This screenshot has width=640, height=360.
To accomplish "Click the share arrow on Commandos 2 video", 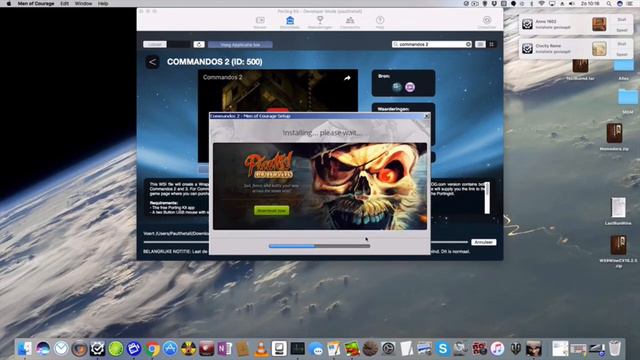I will tap(347, 78).
